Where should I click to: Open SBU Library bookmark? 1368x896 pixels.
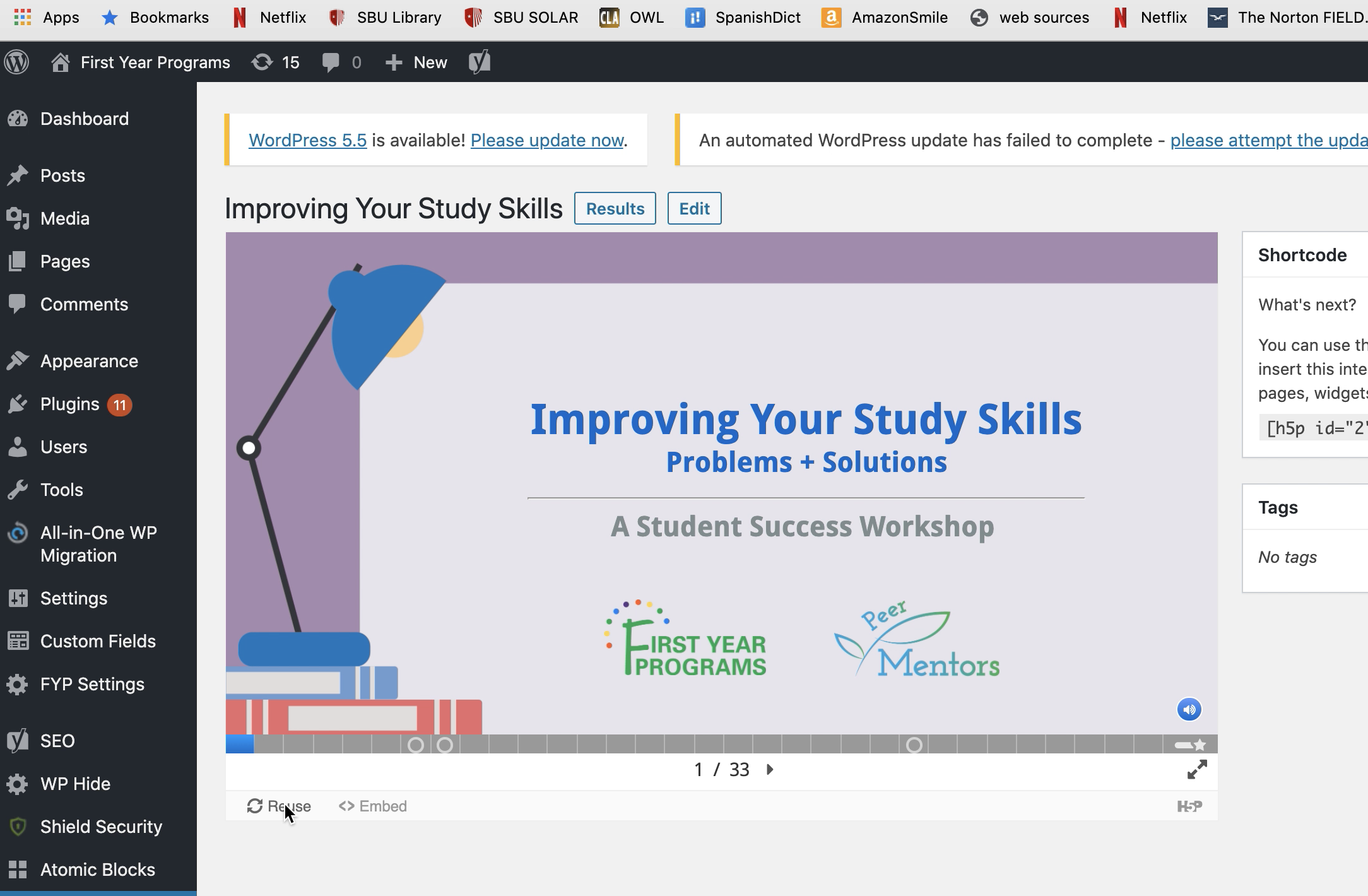[x=386, y=17]
